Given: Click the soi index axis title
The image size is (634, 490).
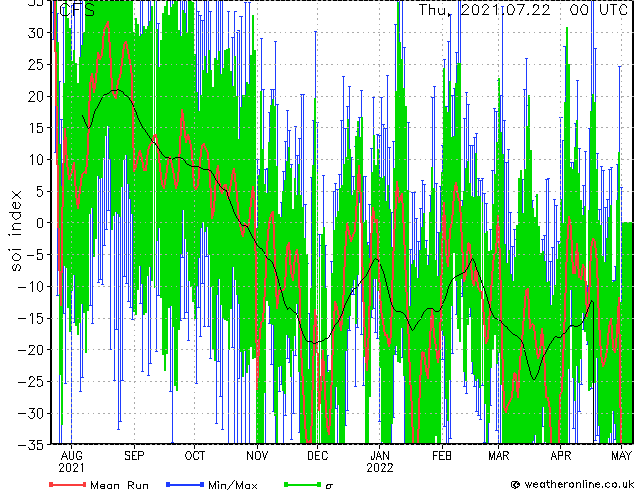Looking at the screenshot, I should (x=15, y=230).
